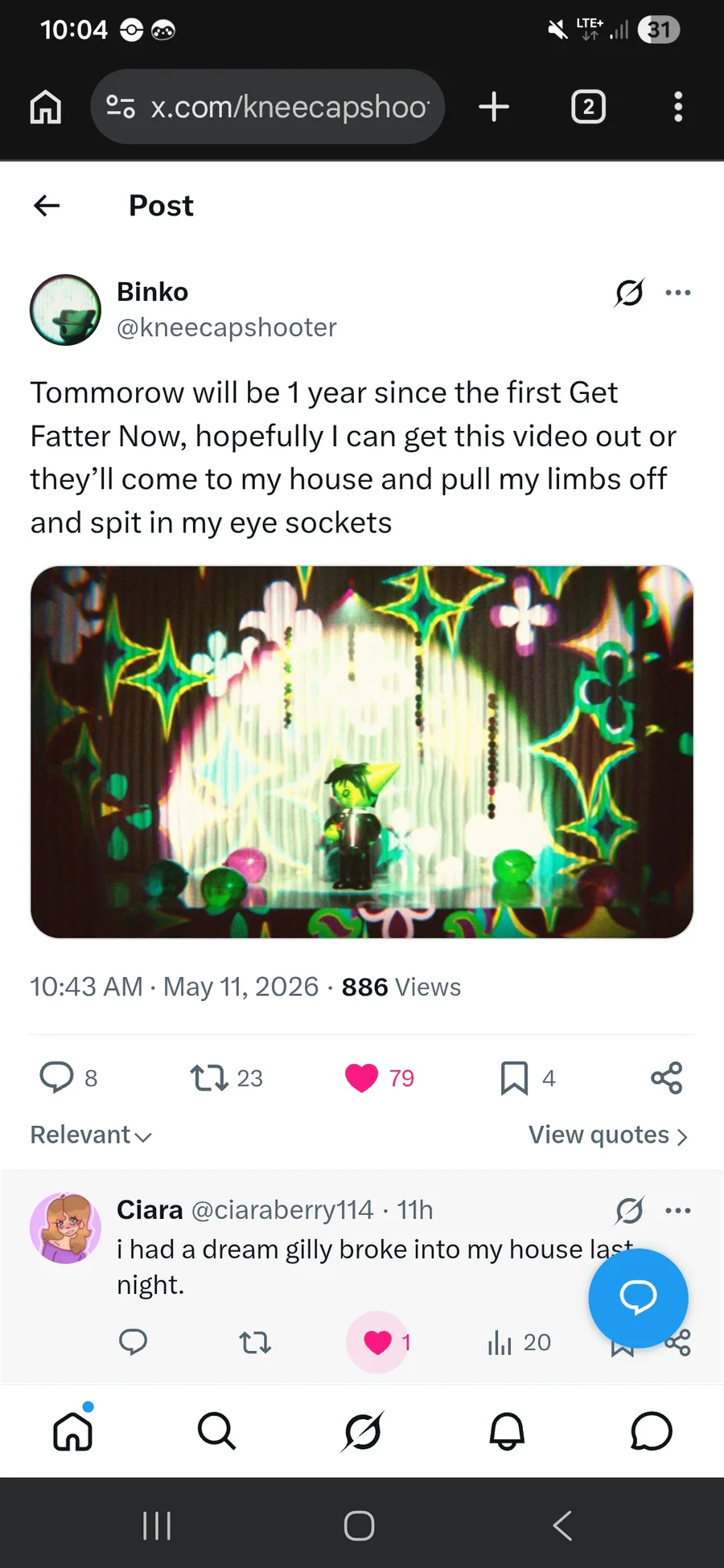Expand the Relevant reply sorting dropdown

pyautogui.click(x=91, y=1135)
